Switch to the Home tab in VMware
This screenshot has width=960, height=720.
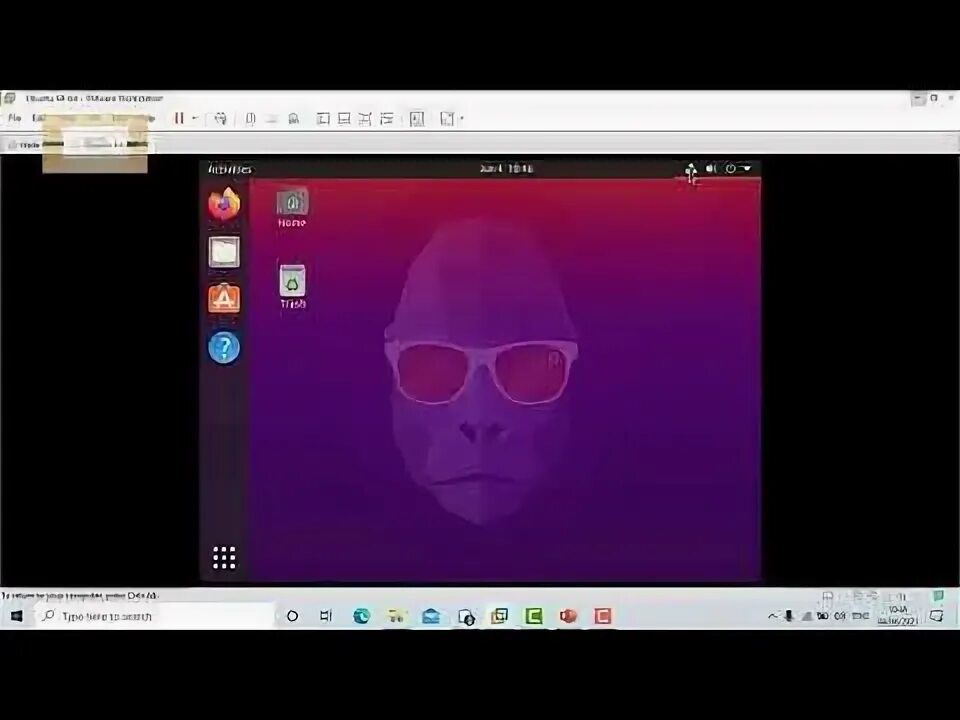(x=24, y=145)
